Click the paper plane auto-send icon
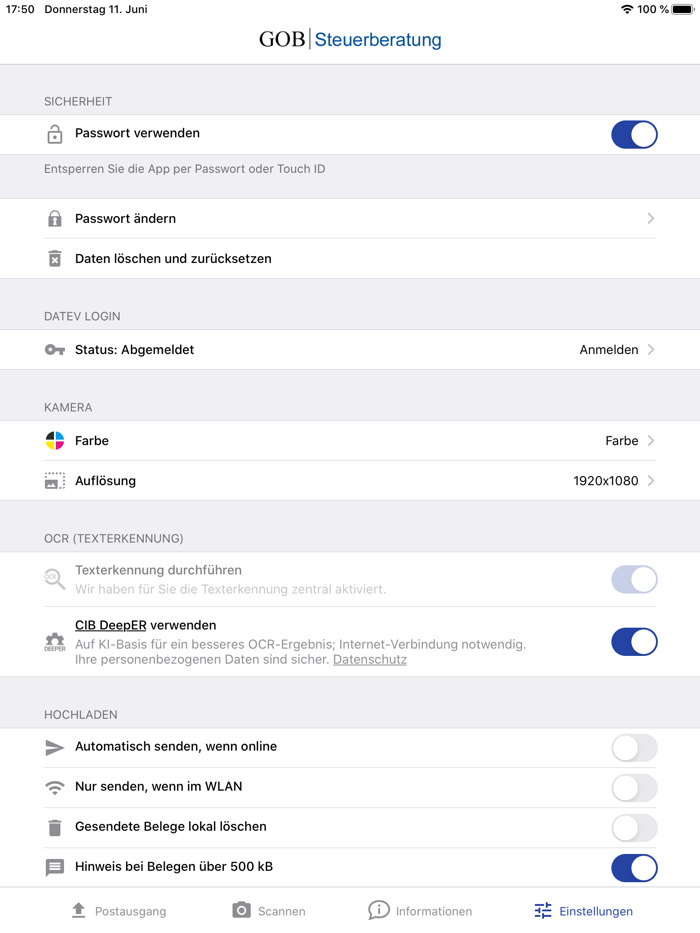The height and width of the screenshot is (933, 700). point(55,747)
